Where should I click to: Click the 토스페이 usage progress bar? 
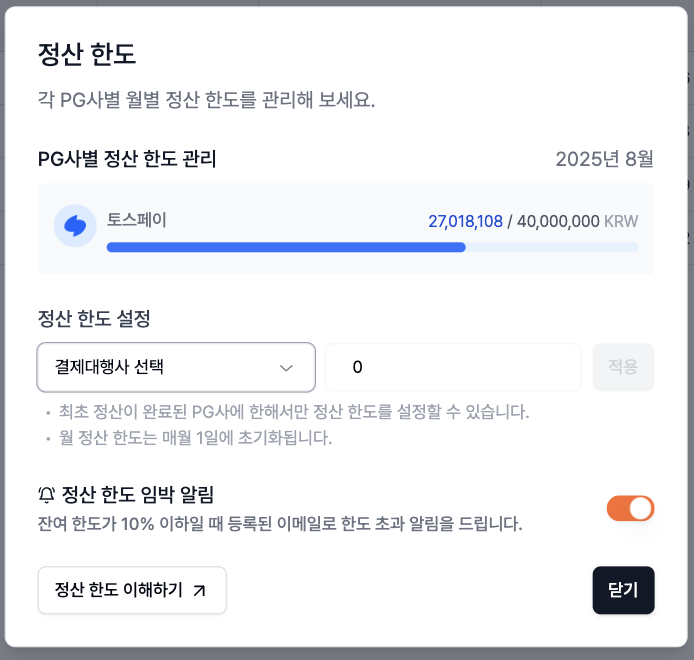(373, 247)
